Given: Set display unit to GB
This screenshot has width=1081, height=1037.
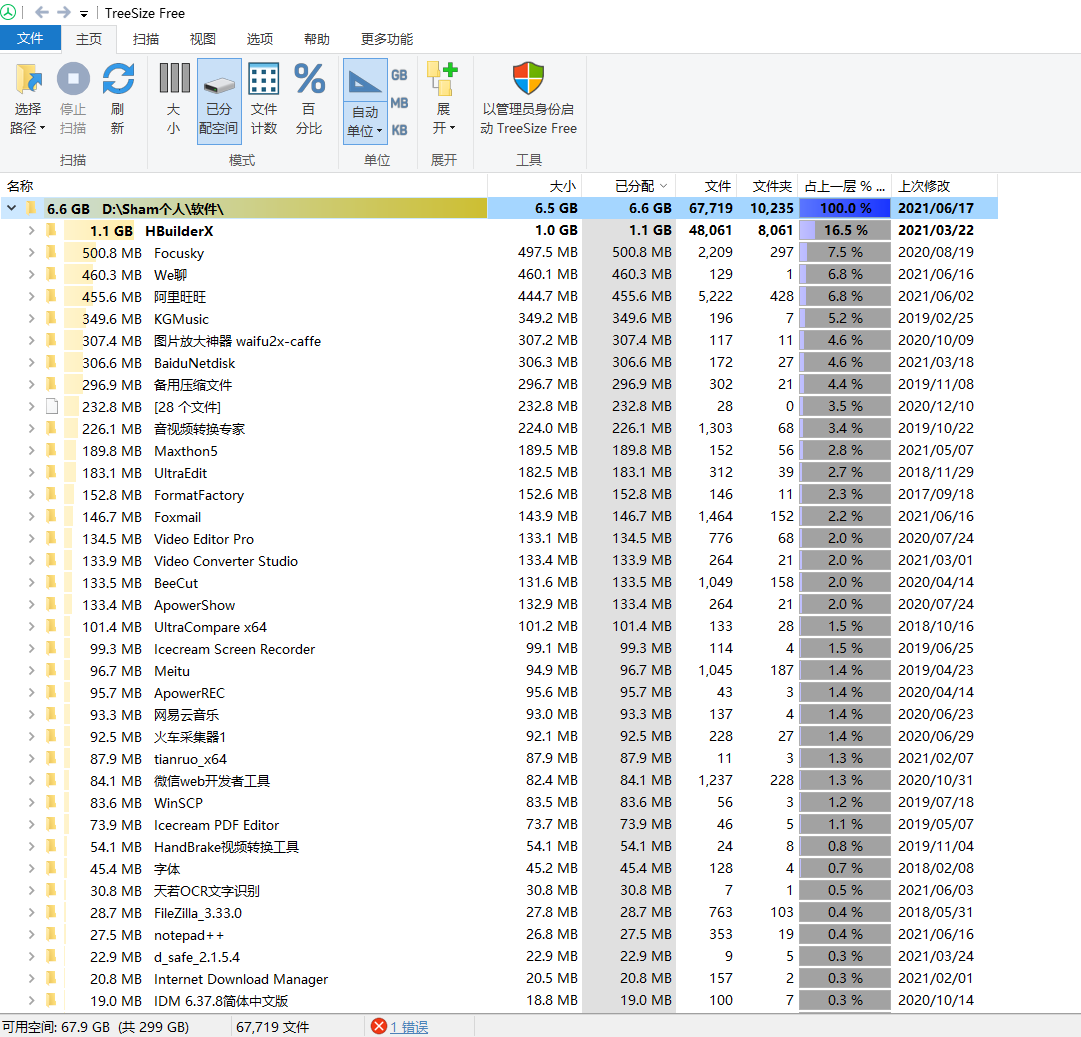Looking at the screenshot, I should click(400, 75).
